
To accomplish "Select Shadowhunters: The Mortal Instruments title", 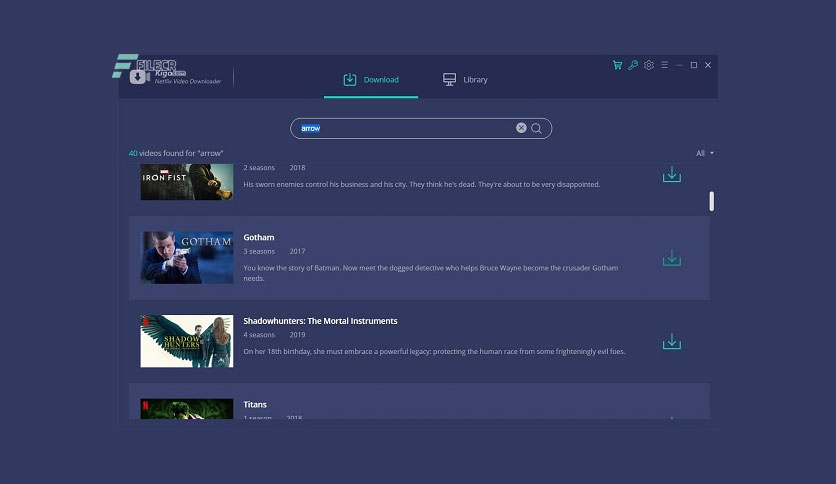I will (x=320, y=321).
